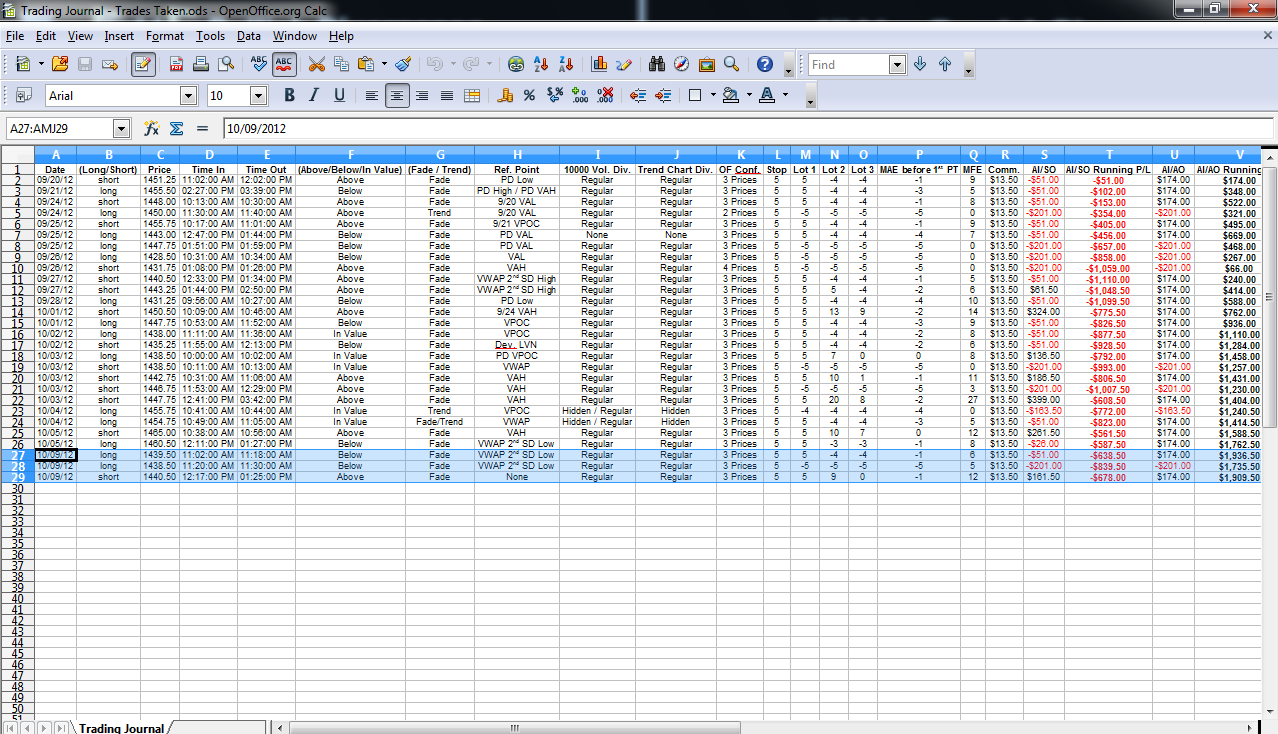Screen dimensions: 1278x734
Task: Open the Insert menu
Action: (119, 36)
